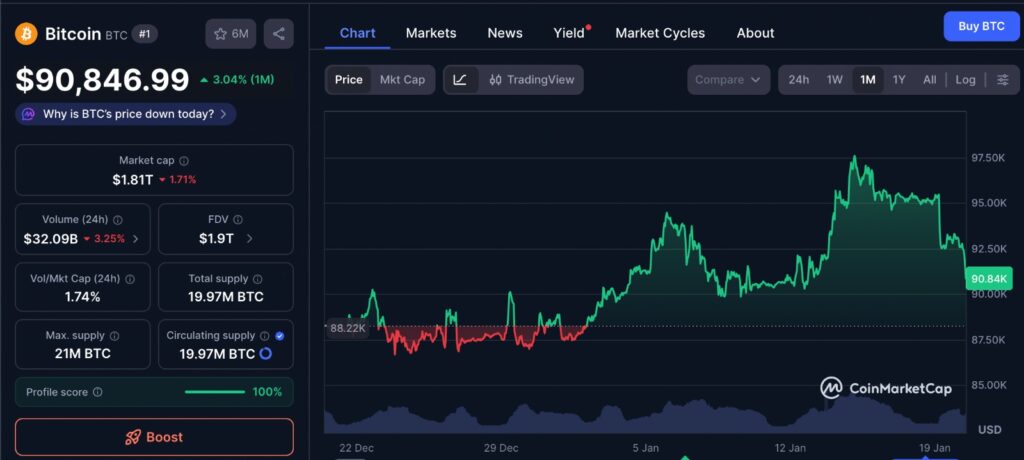Click the 88.22K baseline price label
Viewport: 1024px width, 460px height.
[x=347, y=329]
